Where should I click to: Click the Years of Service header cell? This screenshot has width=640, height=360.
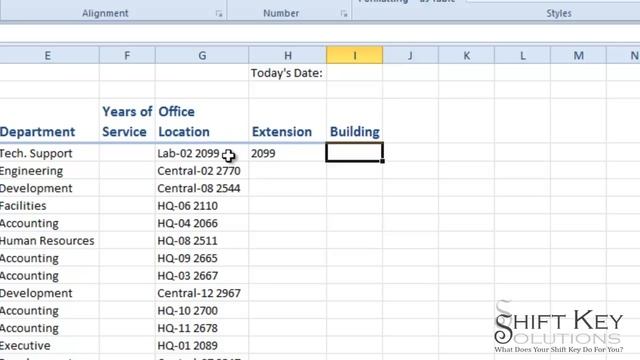point(127,121)
